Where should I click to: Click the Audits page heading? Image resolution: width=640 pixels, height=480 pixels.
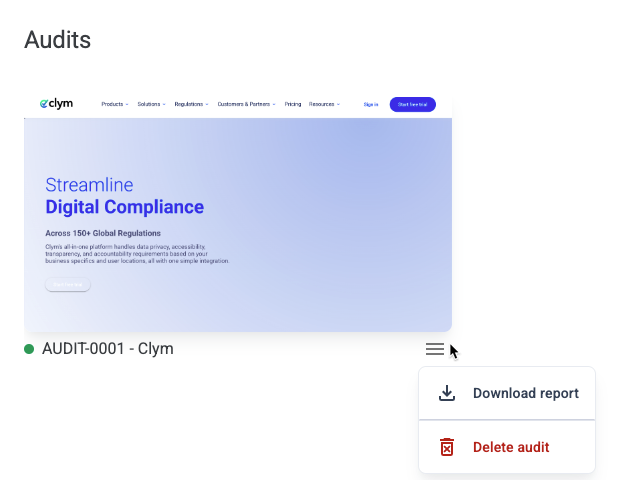(58, 40)
